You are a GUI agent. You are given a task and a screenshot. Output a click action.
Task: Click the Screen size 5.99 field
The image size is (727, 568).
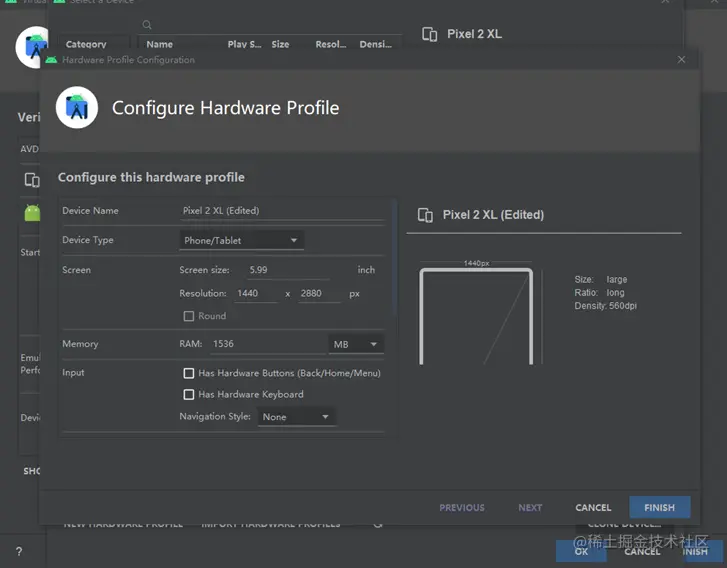(288, 270)
